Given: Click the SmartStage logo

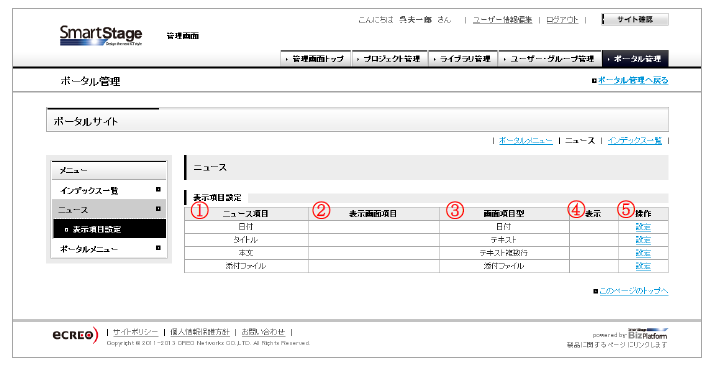Looking at the screenshot, I should click(101, 35).
